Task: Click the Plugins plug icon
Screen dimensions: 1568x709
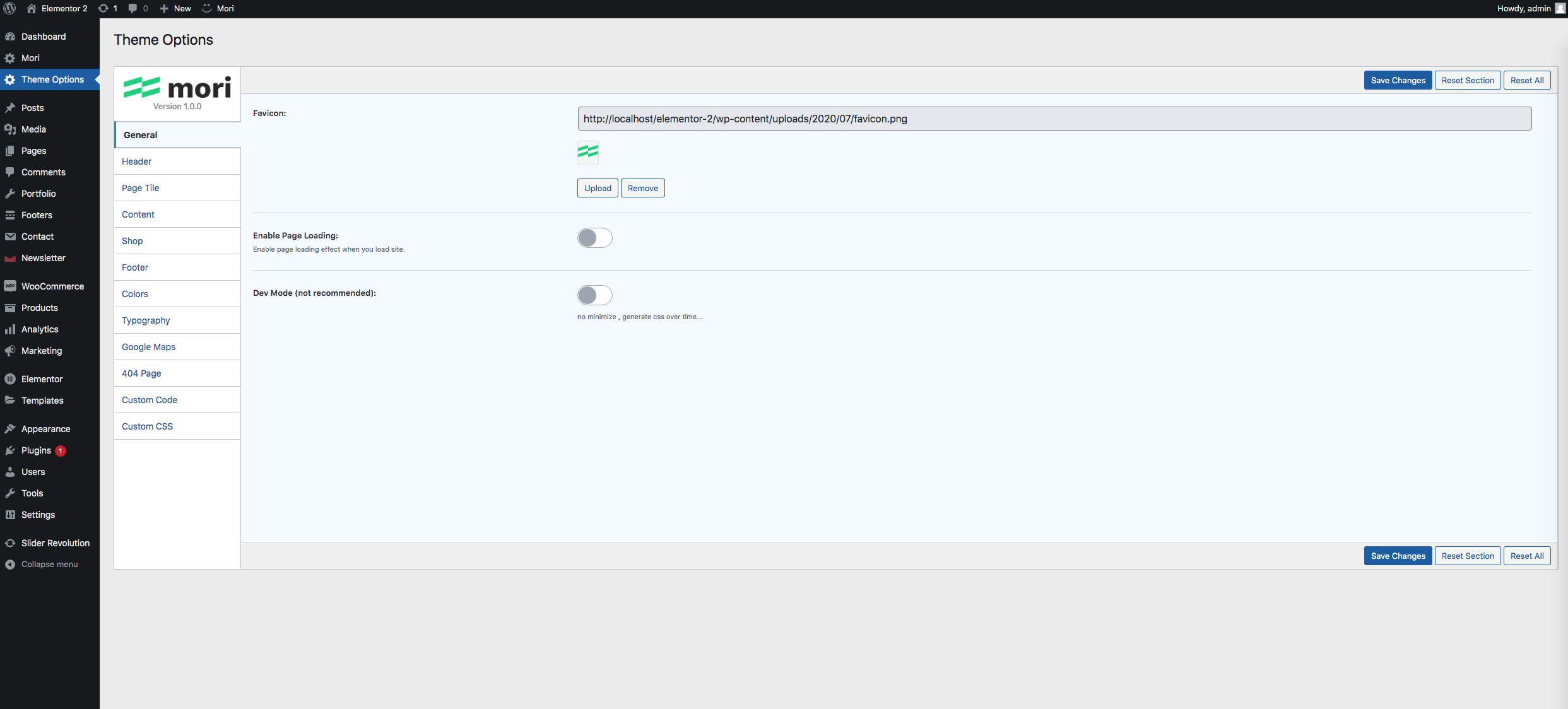Action: click(10, 450)
